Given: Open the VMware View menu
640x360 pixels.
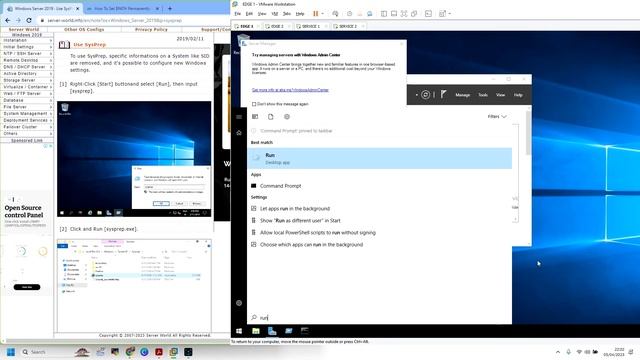Looking at the screenshot, I should 262,14.
